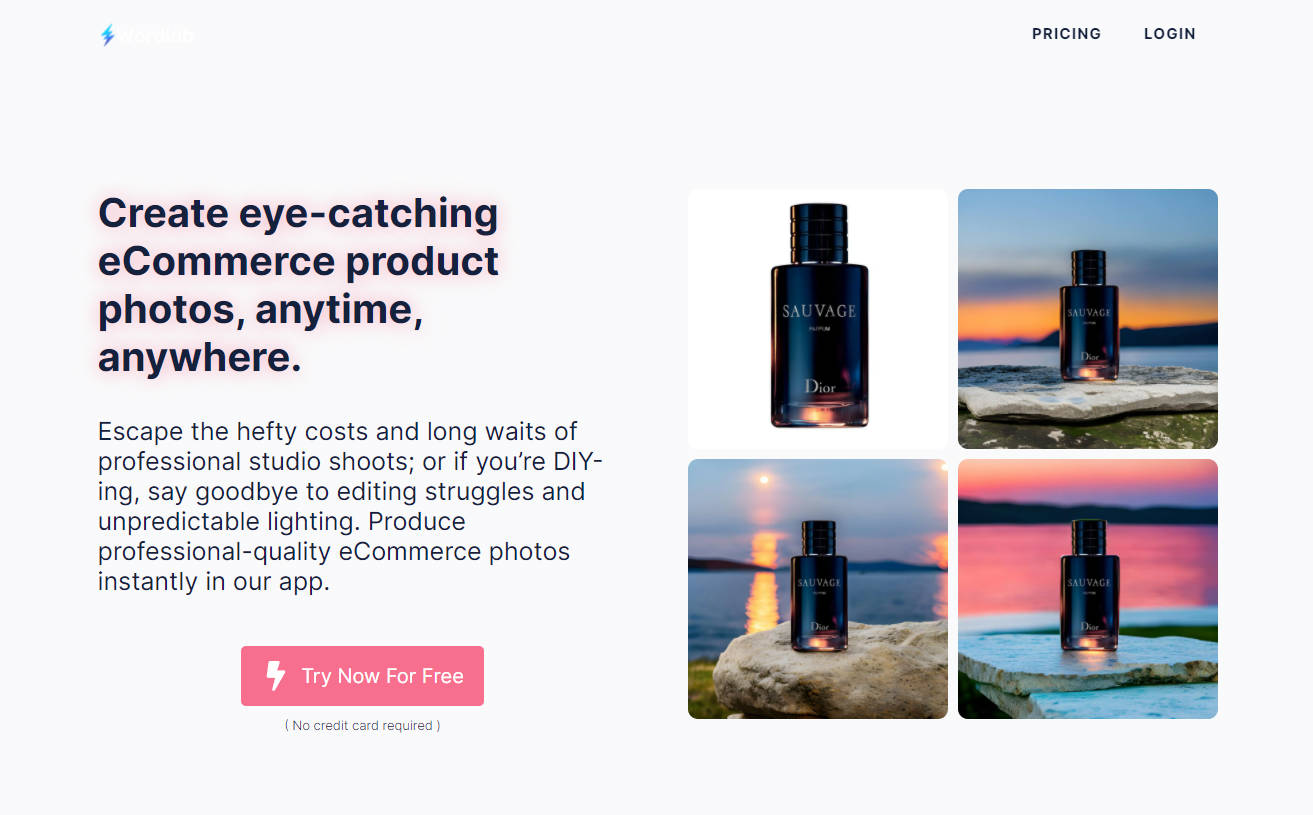Click the beige rock under moonlit bottle
1313x815 pixels.
click(x=830, y=670)
